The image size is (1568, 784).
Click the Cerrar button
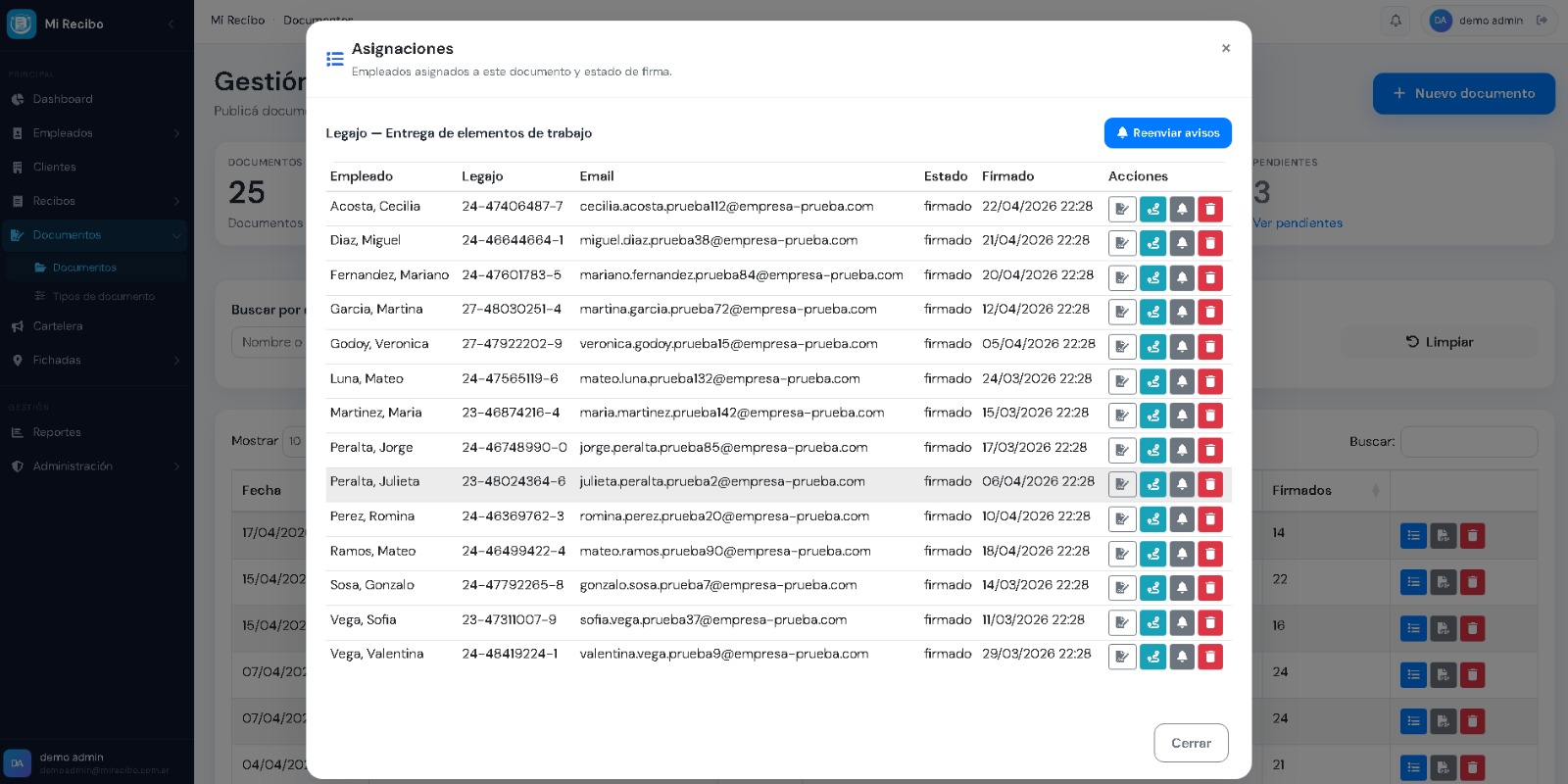1191,743
